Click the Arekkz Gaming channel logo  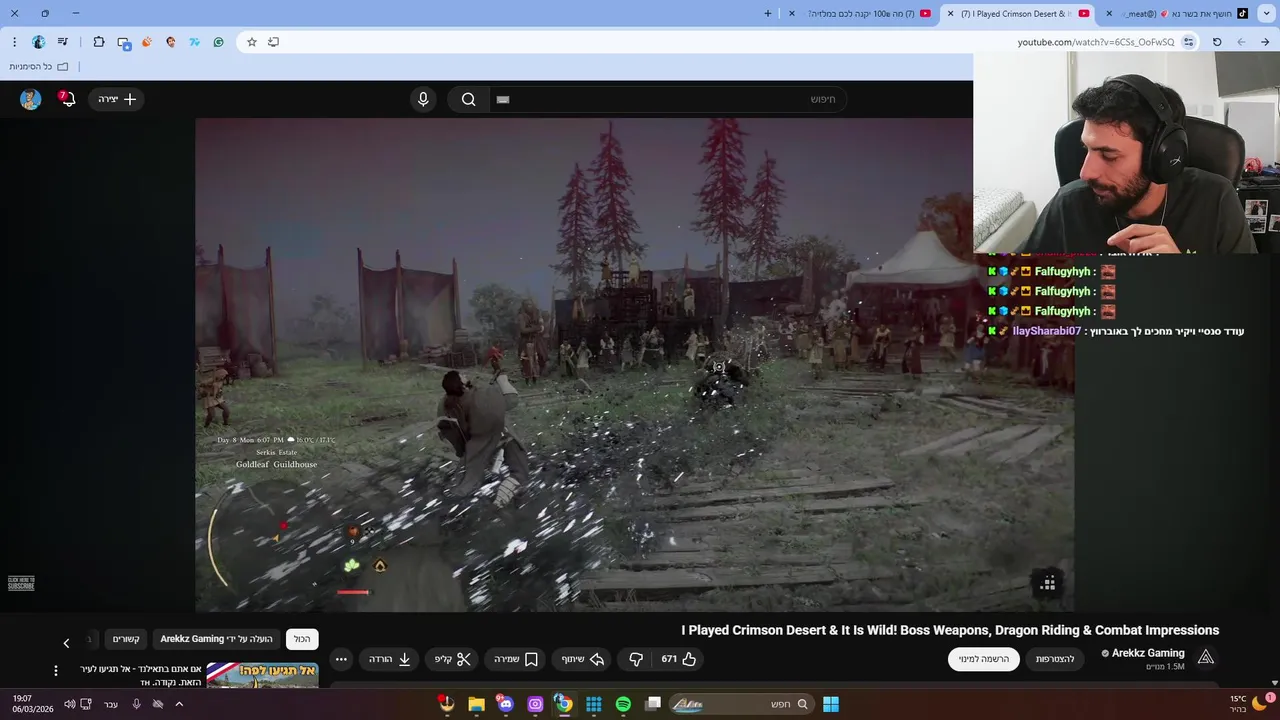[x=1206, y=657]
